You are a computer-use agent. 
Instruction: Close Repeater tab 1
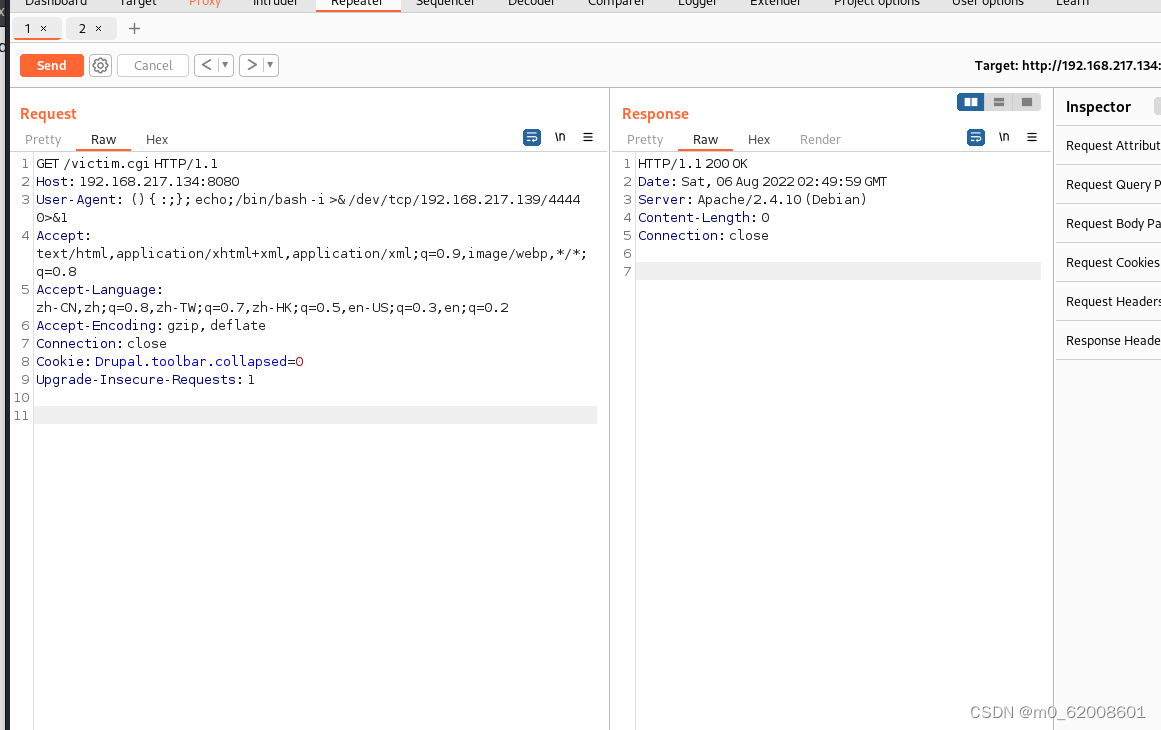44,28
